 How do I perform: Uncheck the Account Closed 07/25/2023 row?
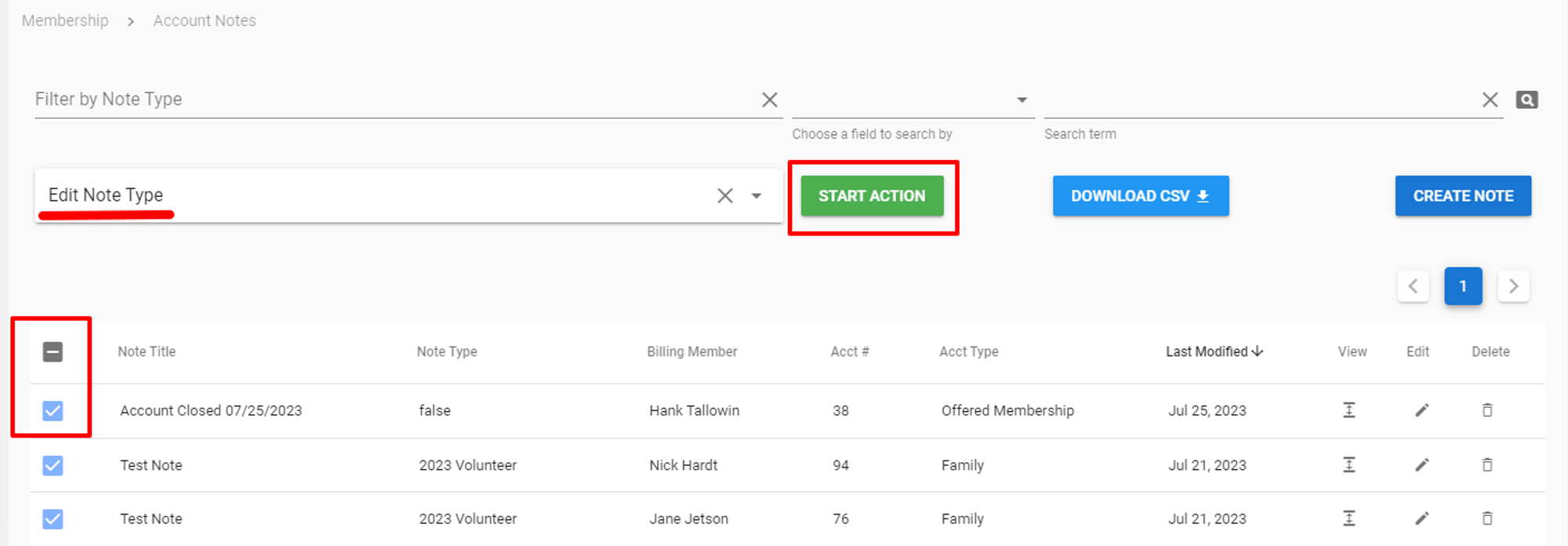53,410
